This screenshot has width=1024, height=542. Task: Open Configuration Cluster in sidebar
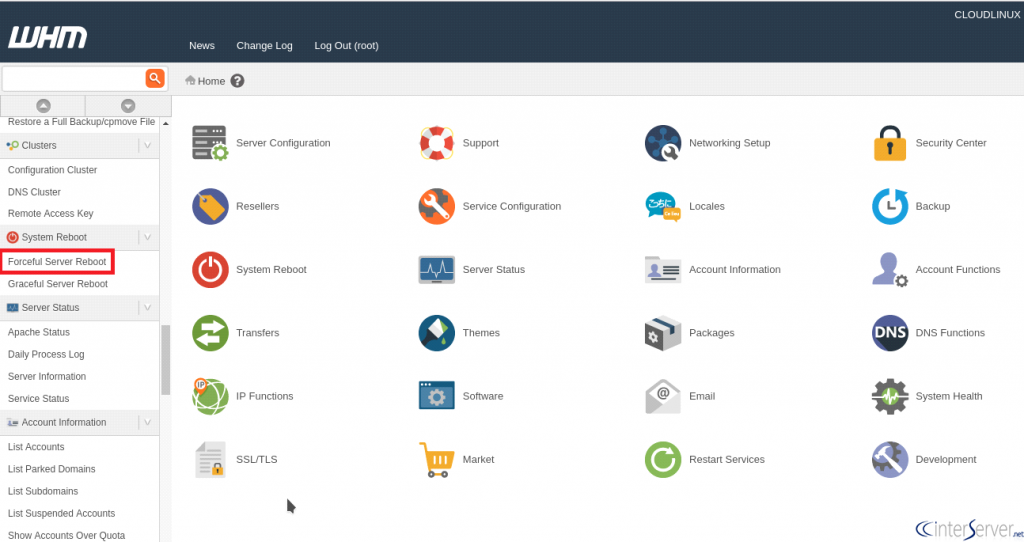[52, 170]
